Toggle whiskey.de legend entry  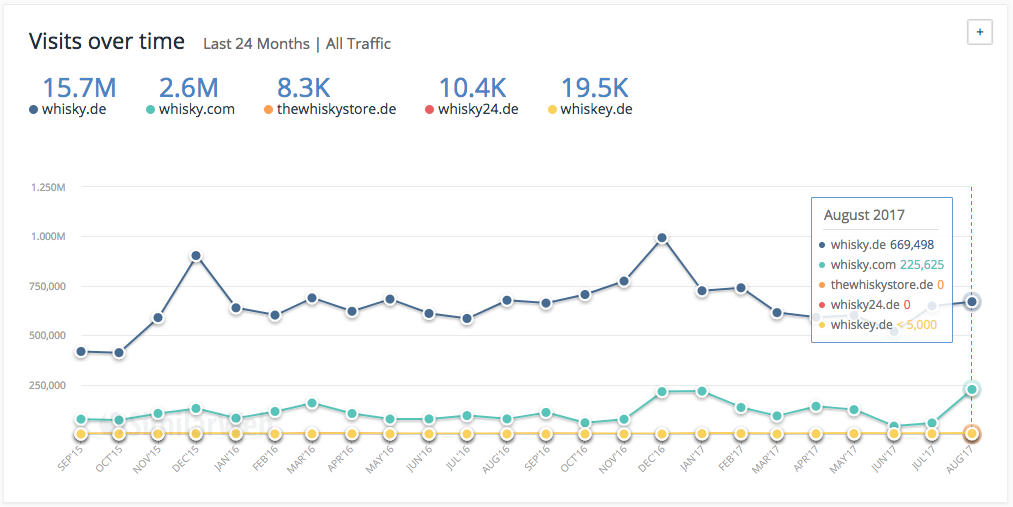590,109
